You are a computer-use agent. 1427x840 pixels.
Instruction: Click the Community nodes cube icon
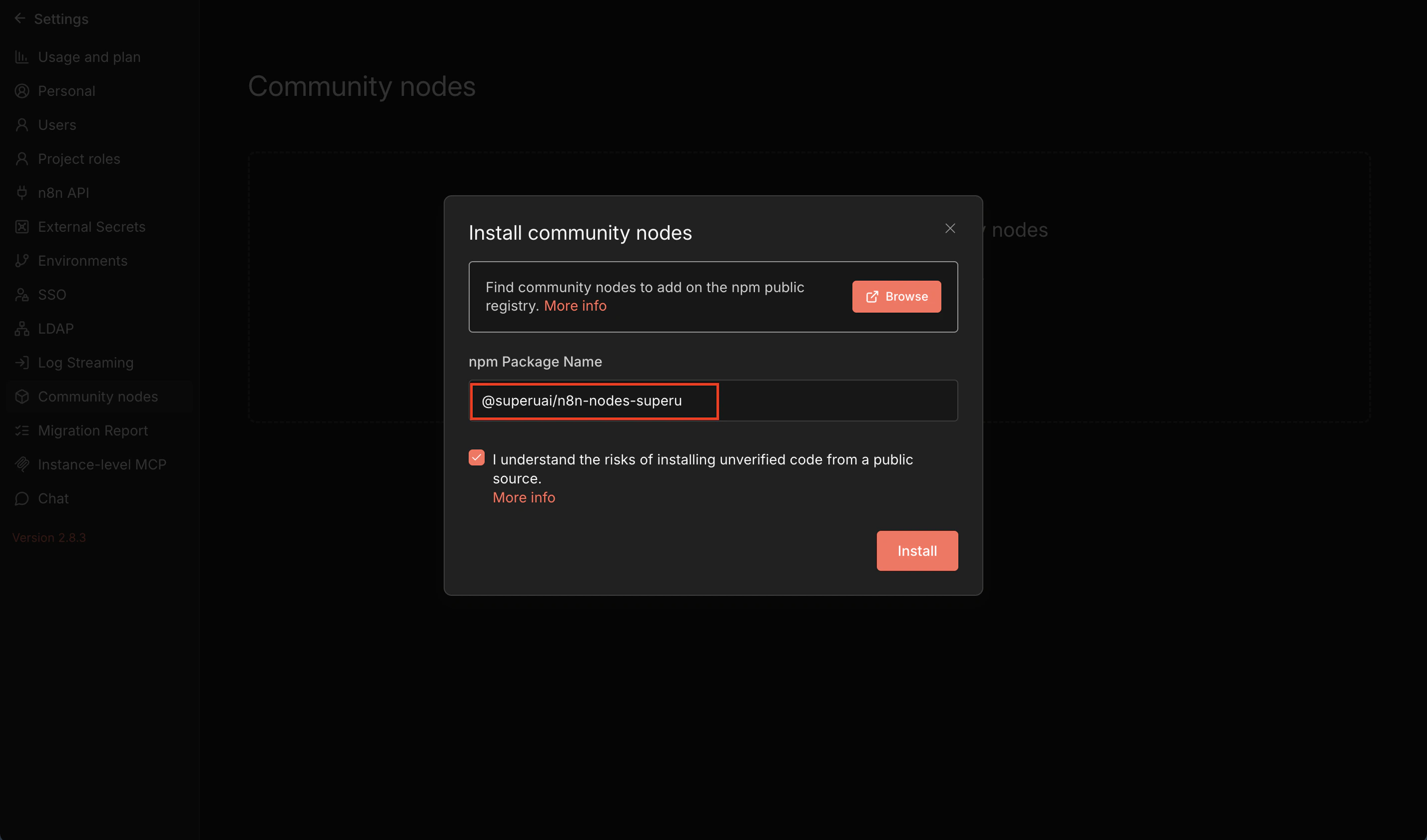(21, 397)
